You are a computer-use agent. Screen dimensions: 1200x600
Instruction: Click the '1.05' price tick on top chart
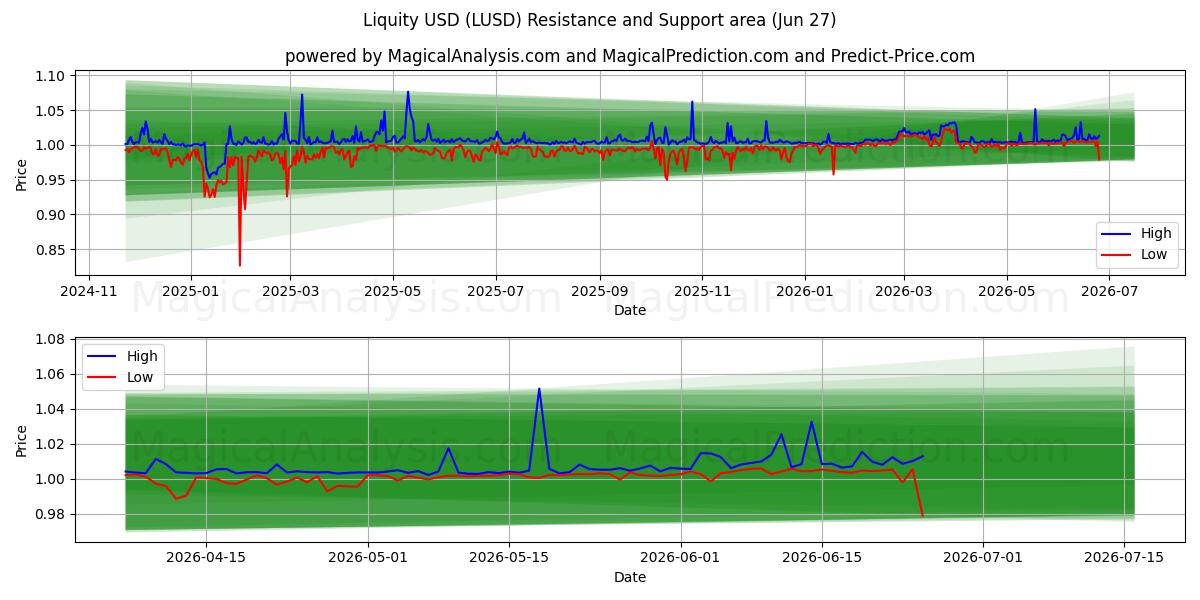tap(50, 111)
